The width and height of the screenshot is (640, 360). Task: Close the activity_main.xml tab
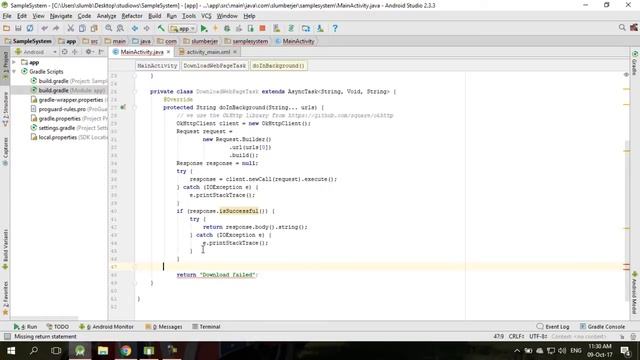(235, 52)
